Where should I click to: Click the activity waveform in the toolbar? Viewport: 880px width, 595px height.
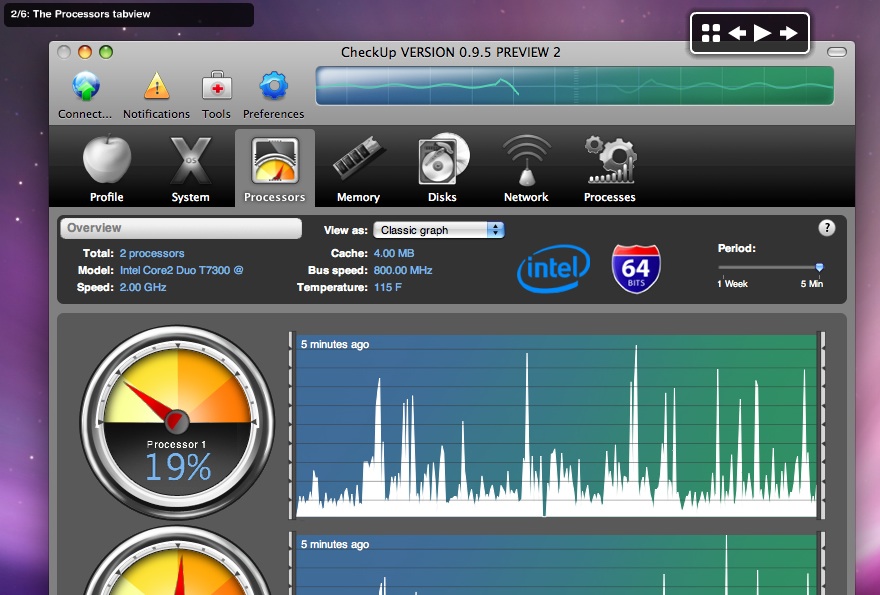click(575, 86)
